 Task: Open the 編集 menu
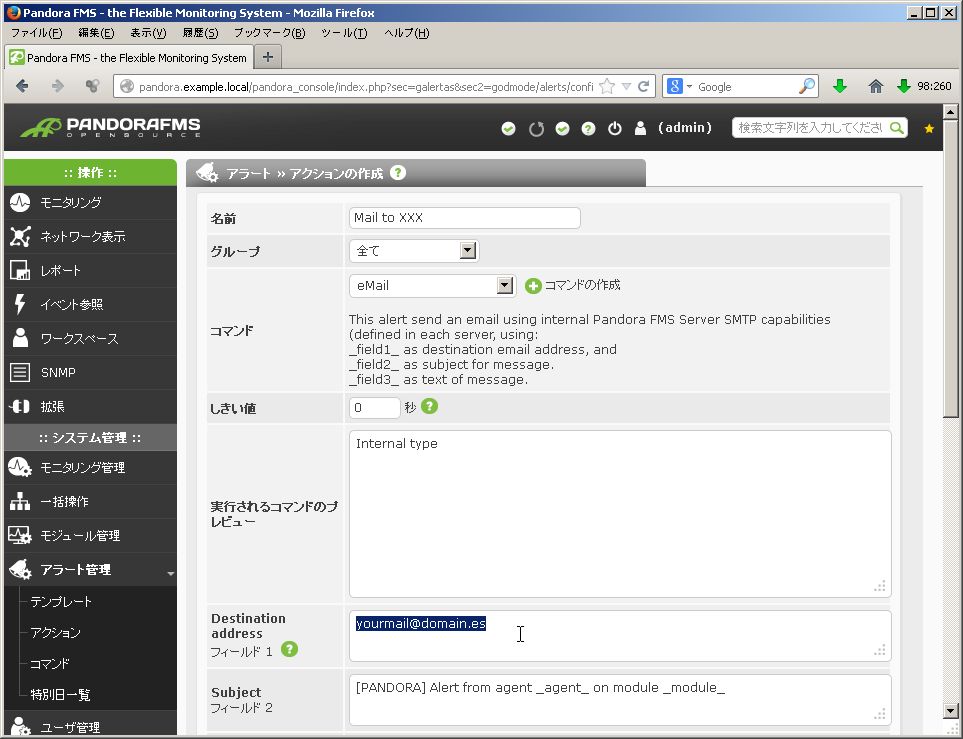[x=96, y=33]
